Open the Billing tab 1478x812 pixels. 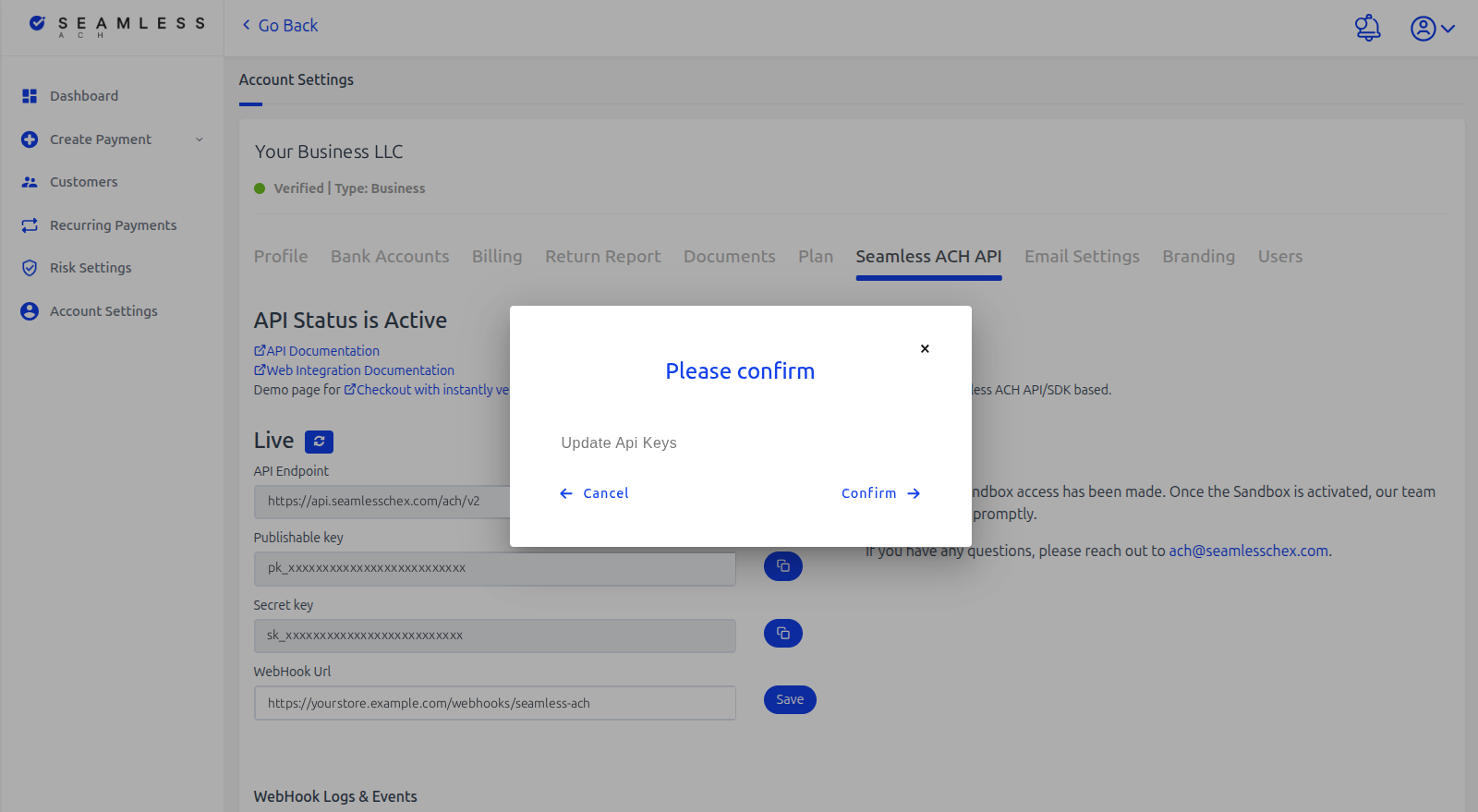tap(497, 257)
